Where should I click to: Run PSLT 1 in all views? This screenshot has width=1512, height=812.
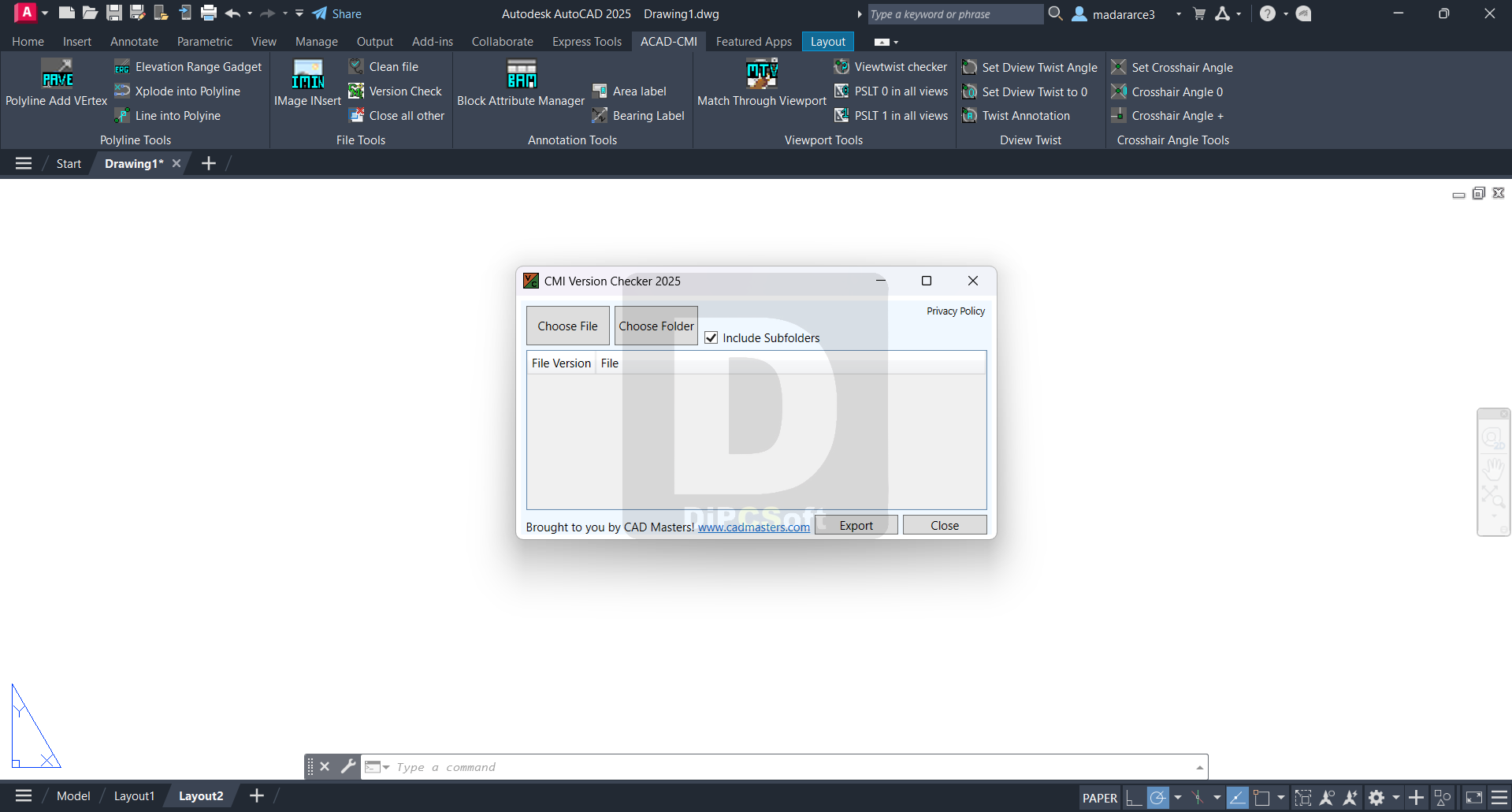tap(891, 116)
